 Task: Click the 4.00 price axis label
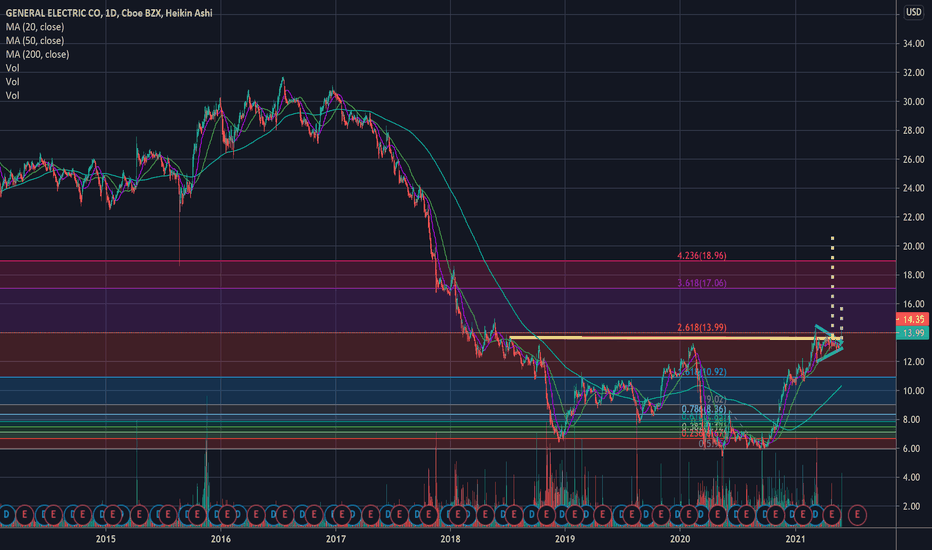click(912, 477)
